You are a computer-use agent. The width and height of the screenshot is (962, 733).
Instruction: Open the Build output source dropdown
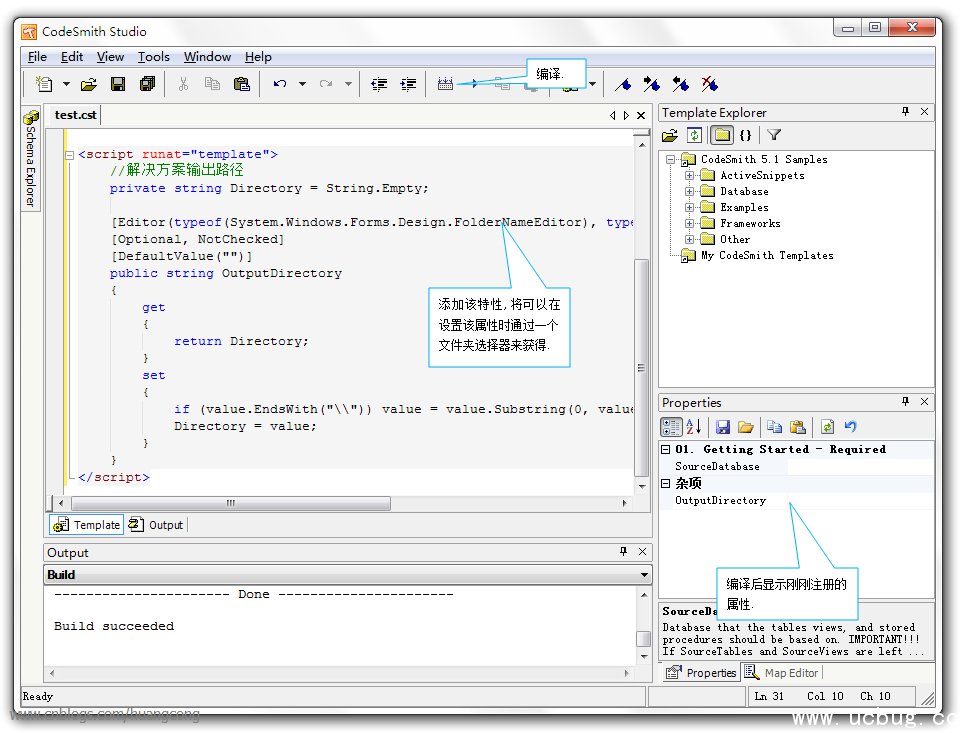[x=644, y=575]
